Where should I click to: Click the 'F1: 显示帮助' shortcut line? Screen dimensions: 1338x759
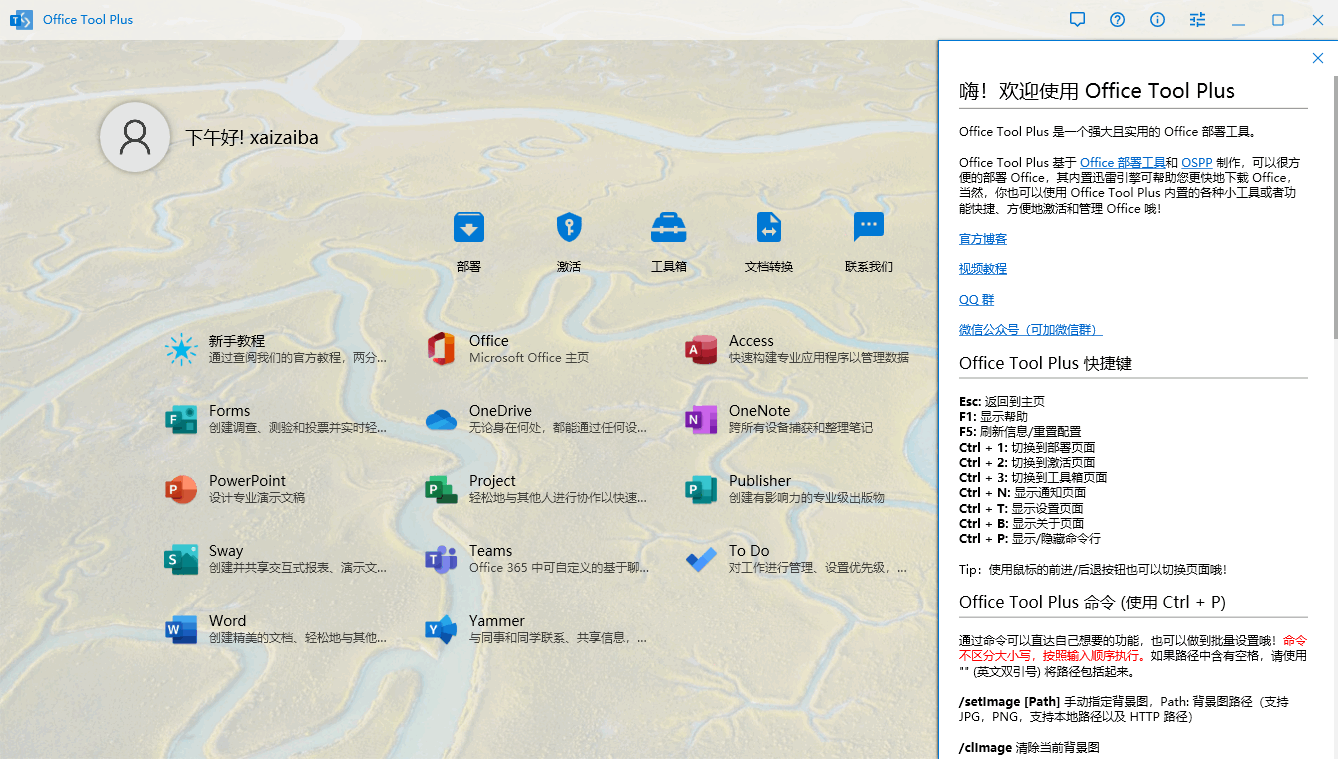pyautogui.click(x=993, y=416)
